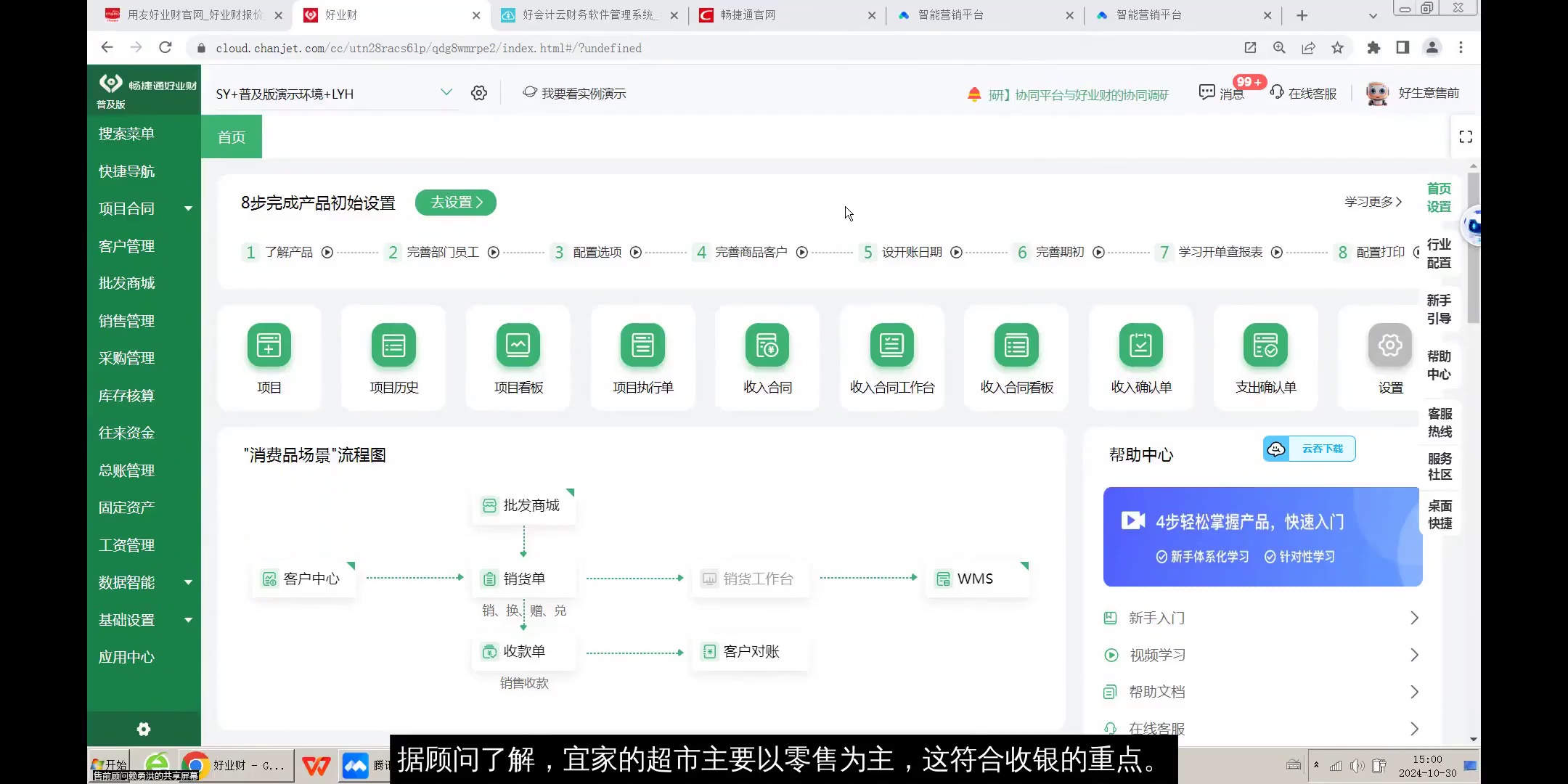1568x784 pixels.
Task: Toggle fullscreen view icon
Action: coord(1466,136)
